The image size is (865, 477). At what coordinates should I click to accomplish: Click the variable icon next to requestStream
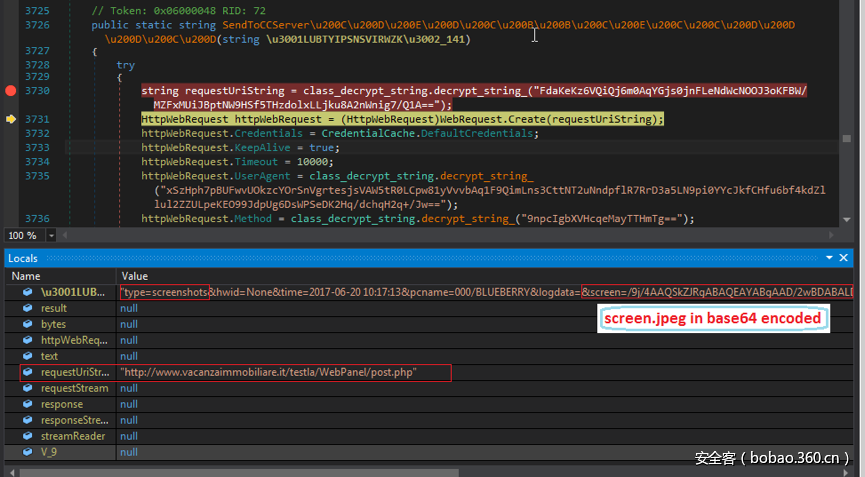tap(30, 388)
